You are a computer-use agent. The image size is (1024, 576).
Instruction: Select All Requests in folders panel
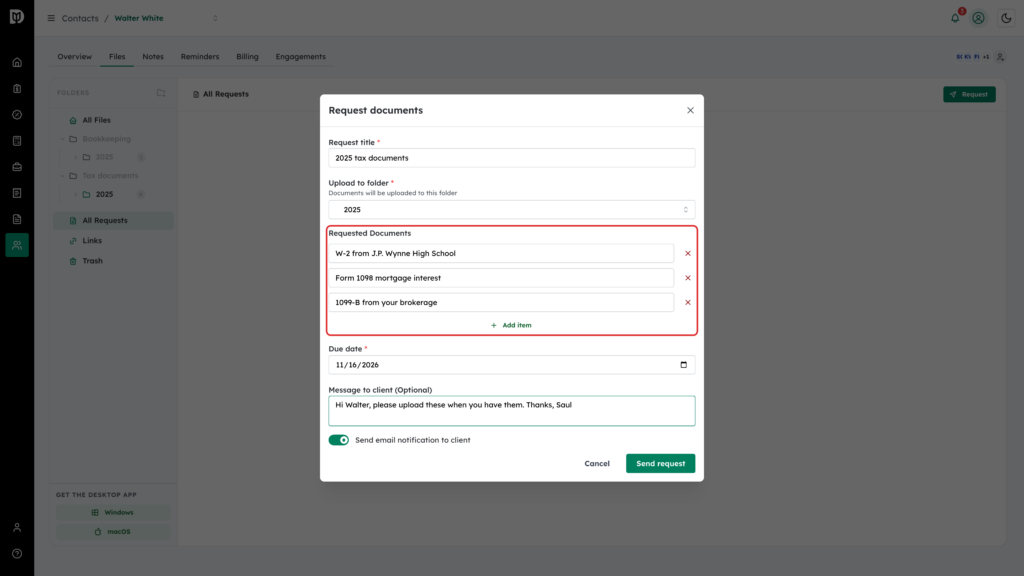point(113,221)
